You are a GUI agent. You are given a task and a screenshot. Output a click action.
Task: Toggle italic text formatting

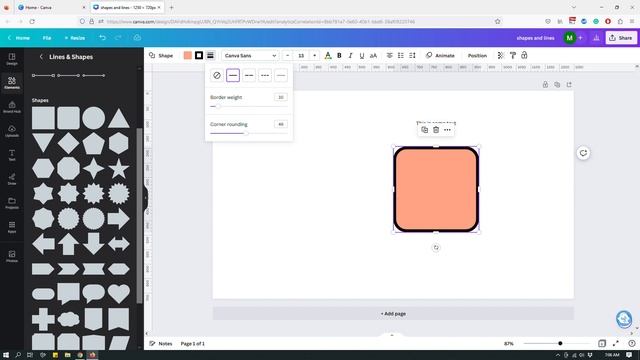(x=350, y=56)
